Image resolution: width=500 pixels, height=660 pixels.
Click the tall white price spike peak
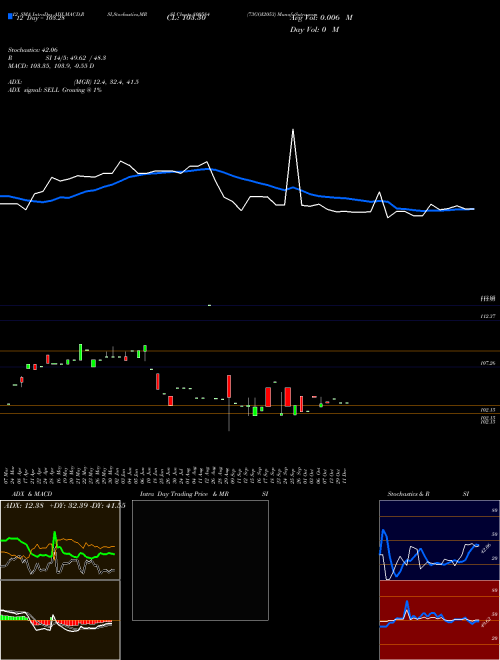pyautogui.click(x=293, y=130)
